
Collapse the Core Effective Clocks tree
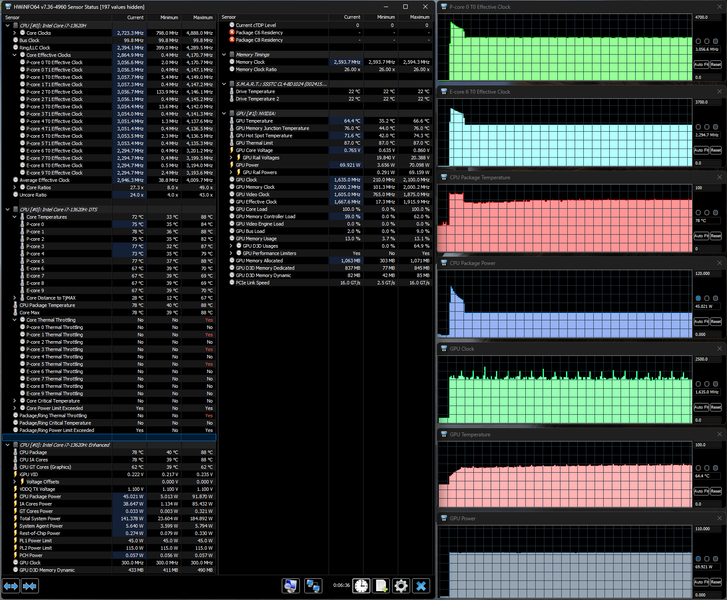(15, 55)
